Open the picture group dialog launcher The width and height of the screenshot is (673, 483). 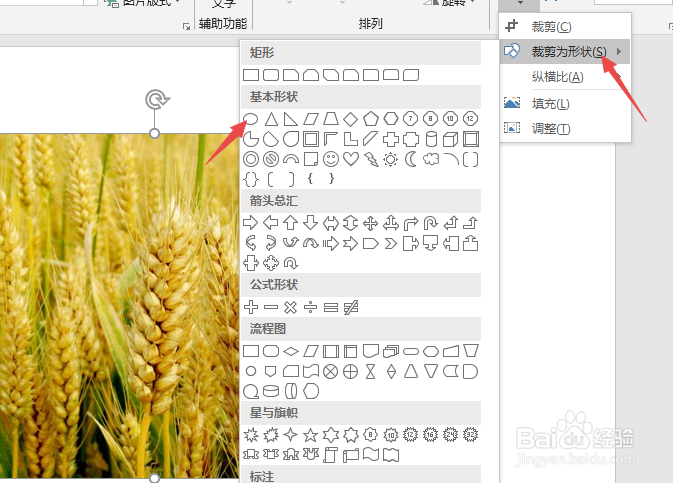tap(186, 26)
